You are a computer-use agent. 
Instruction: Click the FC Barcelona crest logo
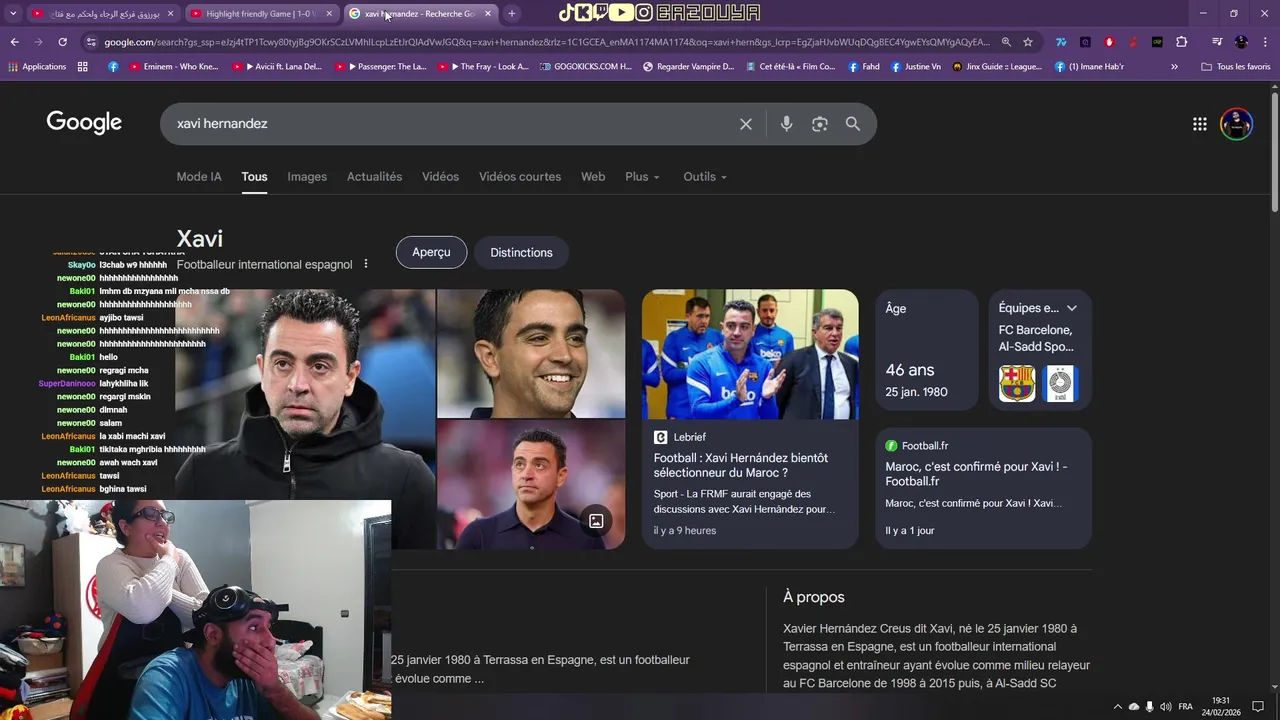point(1017,384)
